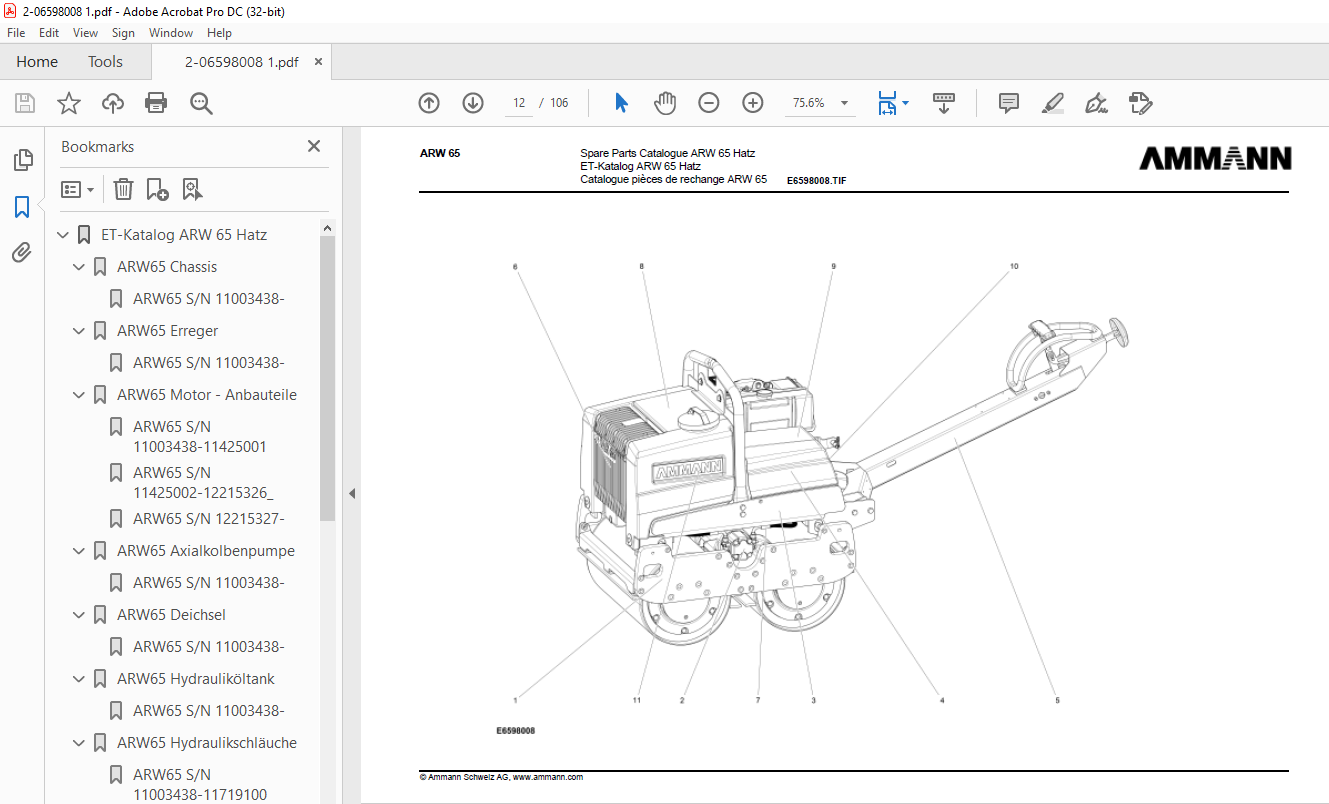Collapse the ARW65 Deichsel bookmark
The height and width of the screenshot is (804, 1329).
tap(80, 615)
